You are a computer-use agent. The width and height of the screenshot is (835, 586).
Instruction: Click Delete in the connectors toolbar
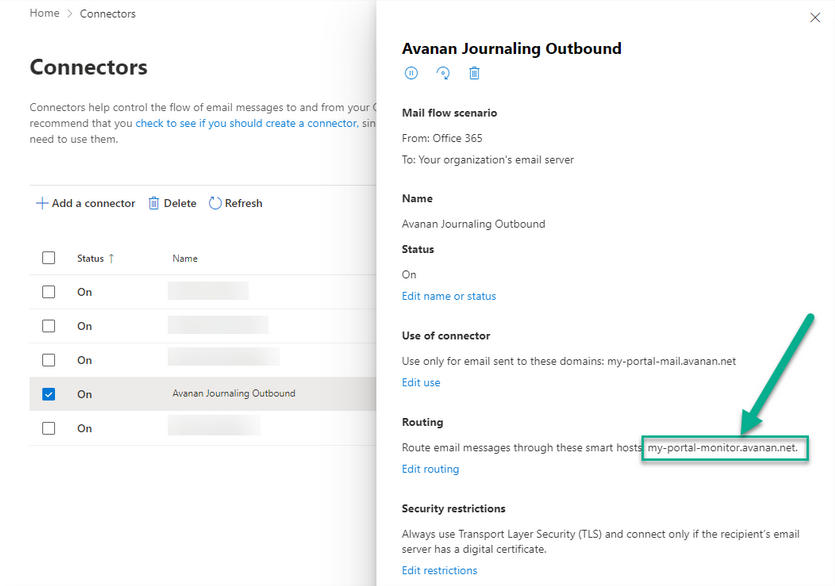[172, 203]
